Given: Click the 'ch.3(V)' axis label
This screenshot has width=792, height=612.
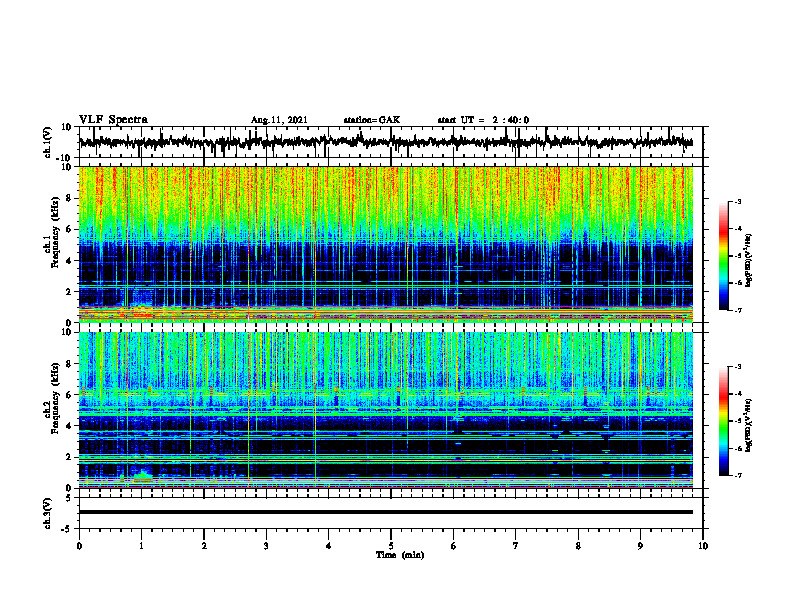Looking at the screenshot, I should (x=48, y=513).
